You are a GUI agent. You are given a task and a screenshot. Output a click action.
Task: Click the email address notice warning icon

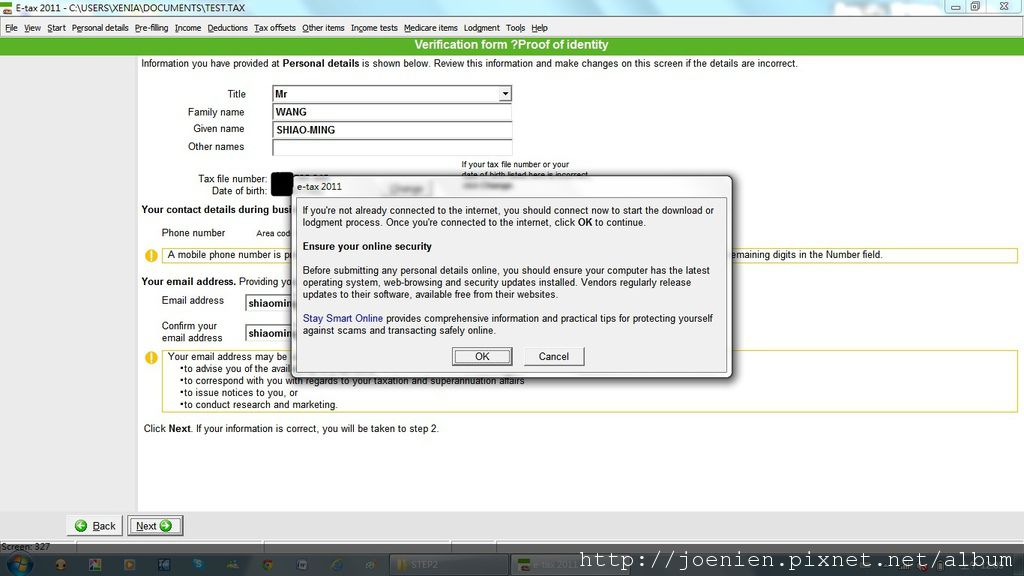[151, 357]
